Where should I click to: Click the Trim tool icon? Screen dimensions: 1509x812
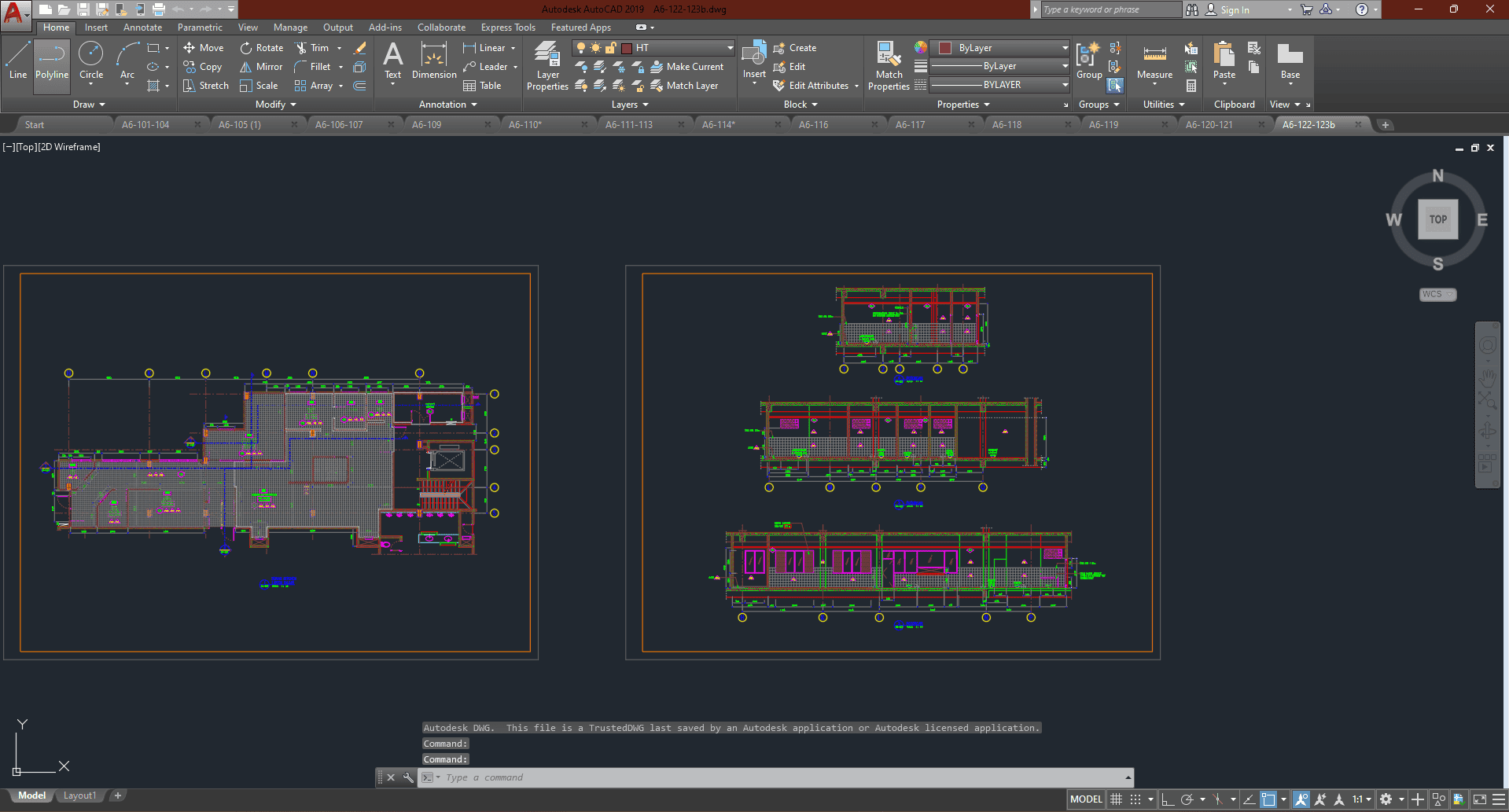[x=301, y=48]
